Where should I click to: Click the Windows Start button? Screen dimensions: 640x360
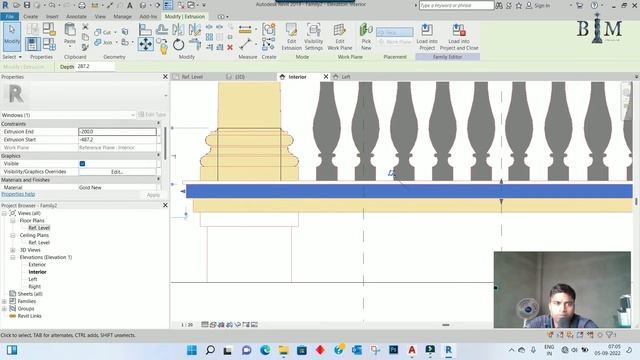(191, 350)
